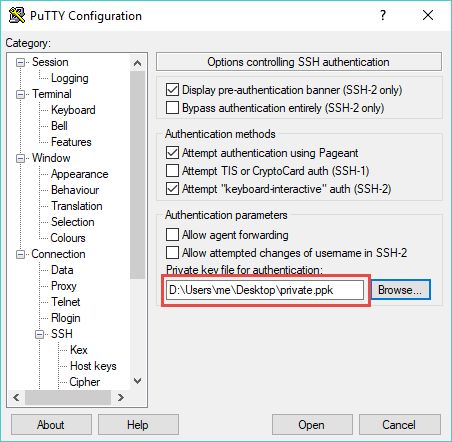Collapse the Window tree node
Screen dimensions: 452x442
[x=21, y=158]
